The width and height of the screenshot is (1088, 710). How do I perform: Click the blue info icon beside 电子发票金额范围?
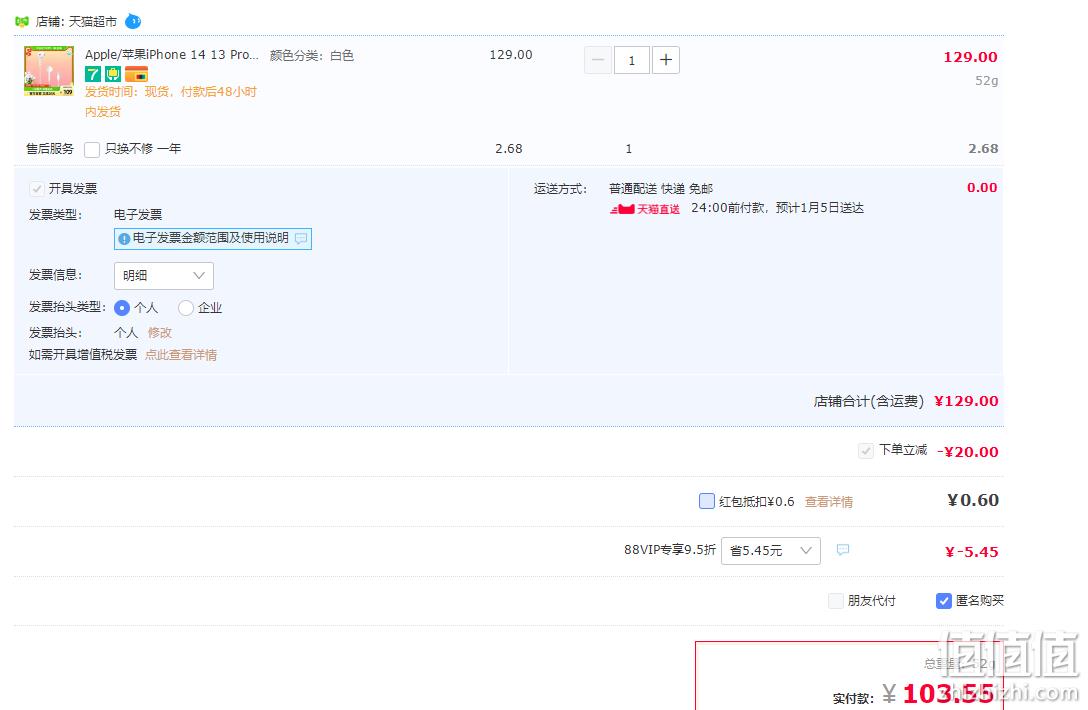click(x=124, y=239)
